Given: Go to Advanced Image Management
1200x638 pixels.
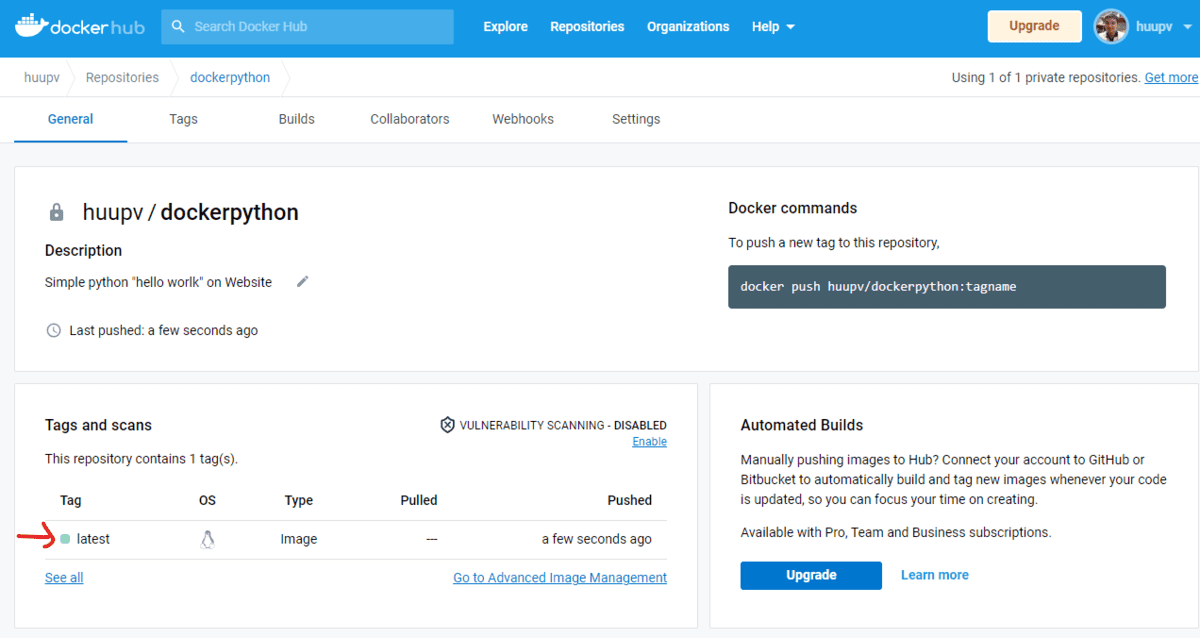Looking at the screenshot, I should [x=559, y=577].
